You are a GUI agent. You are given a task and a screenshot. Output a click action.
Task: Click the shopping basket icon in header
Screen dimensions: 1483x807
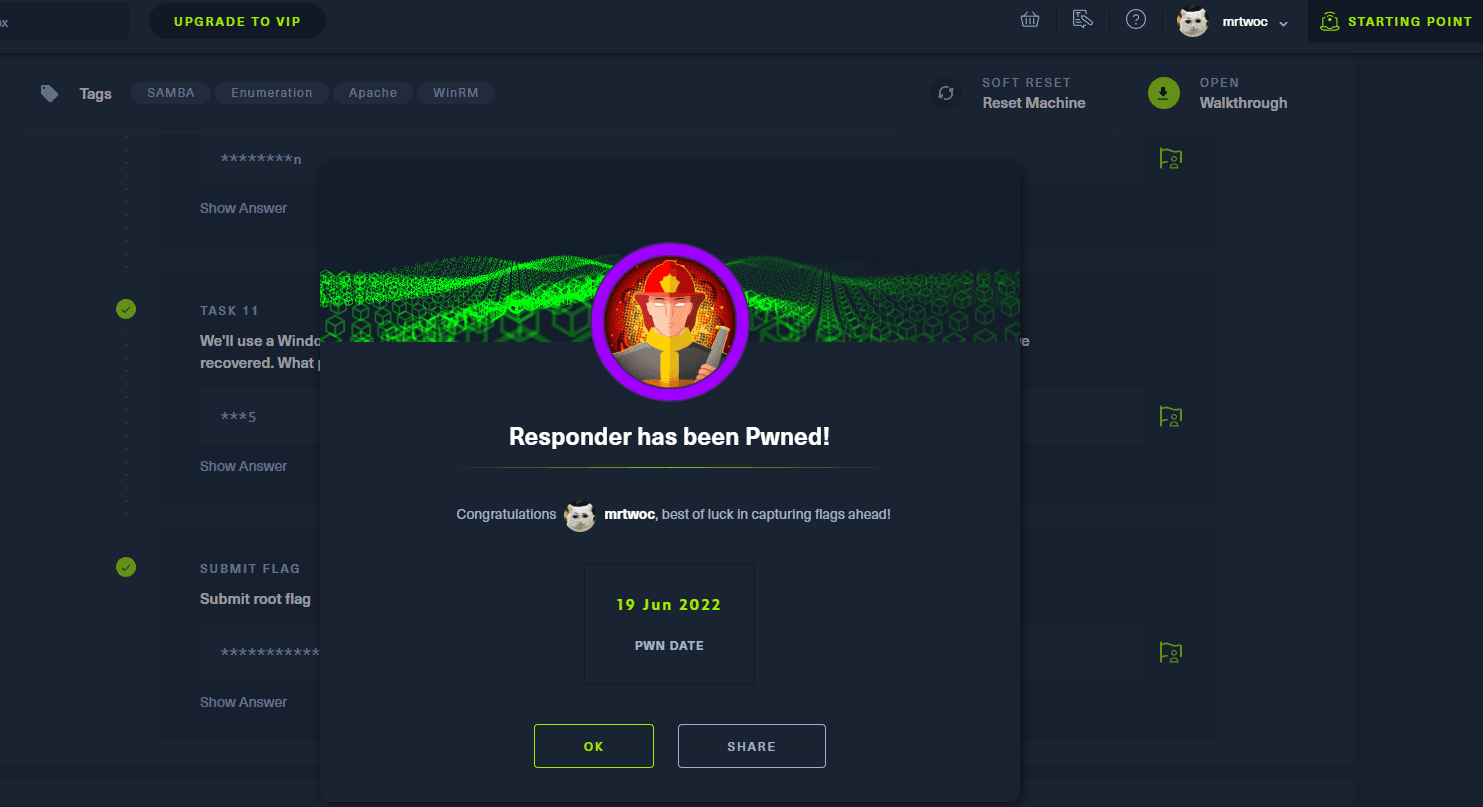[1030, 20]
